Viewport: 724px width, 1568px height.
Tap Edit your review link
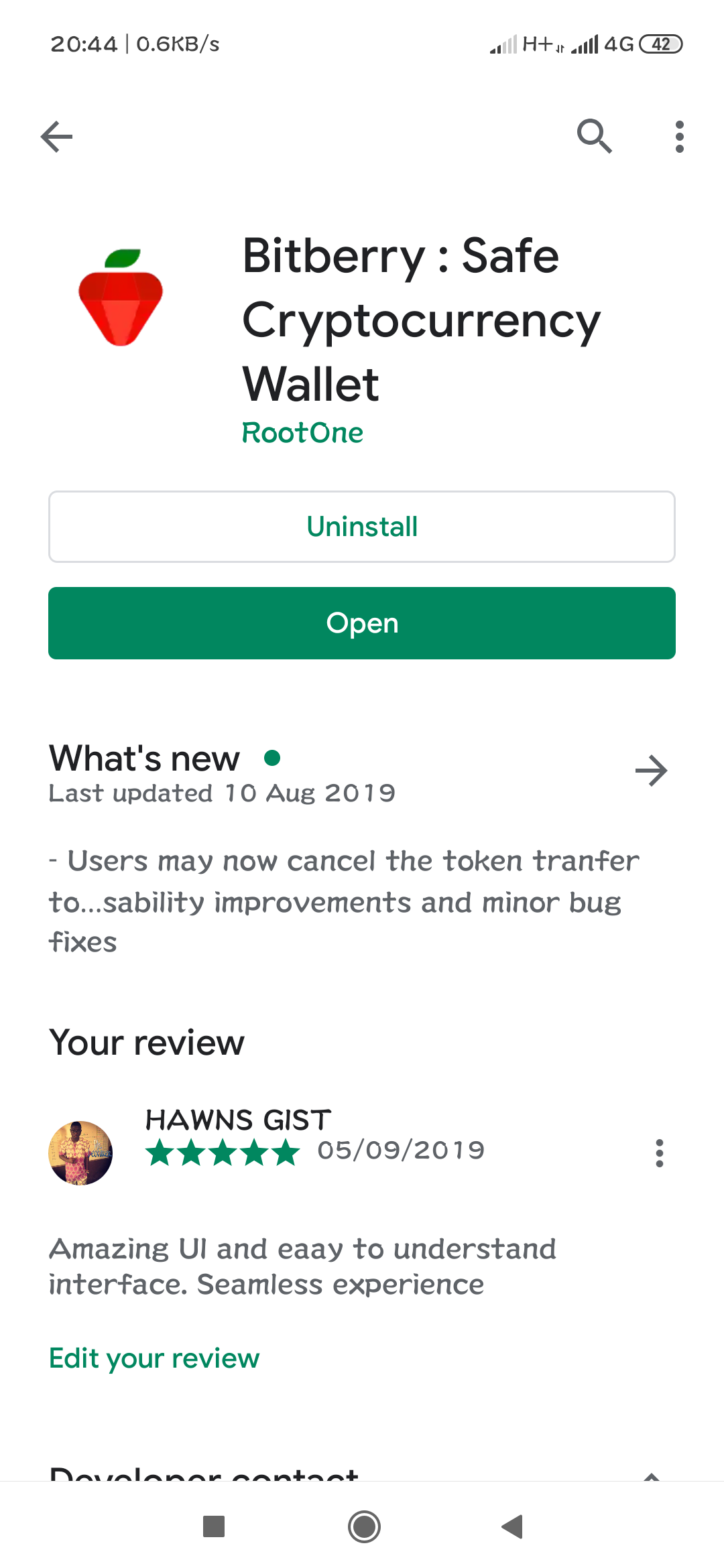click(154, 1358)
